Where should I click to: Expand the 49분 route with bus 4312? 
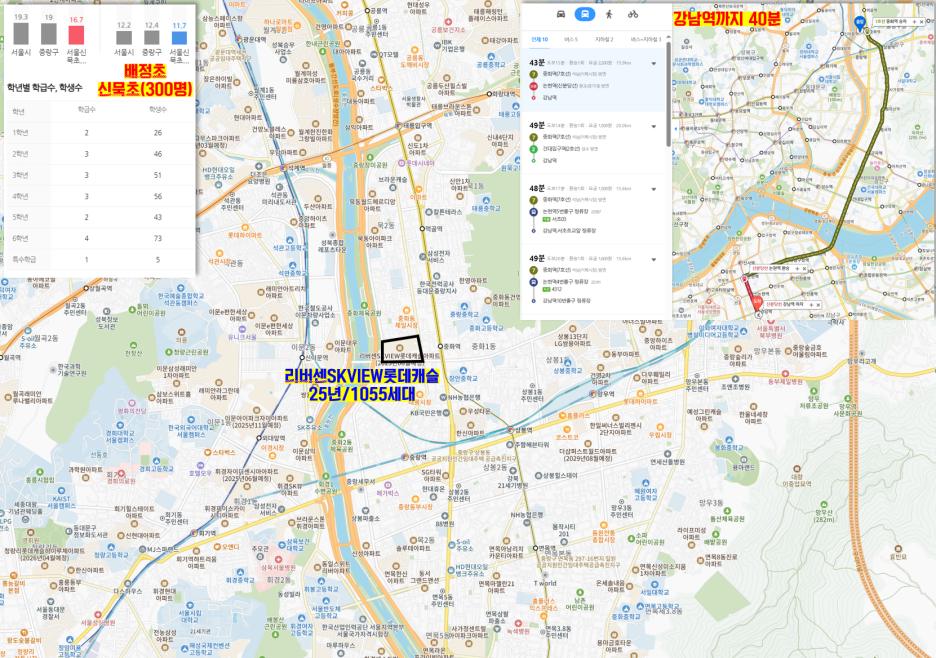[x=654, y=260]
